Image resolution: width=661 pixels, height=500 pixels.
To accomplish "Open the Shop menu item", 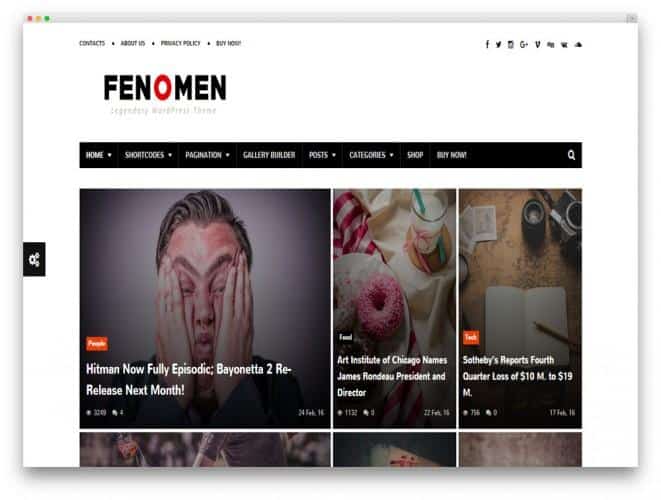I will tap(415, 155).
